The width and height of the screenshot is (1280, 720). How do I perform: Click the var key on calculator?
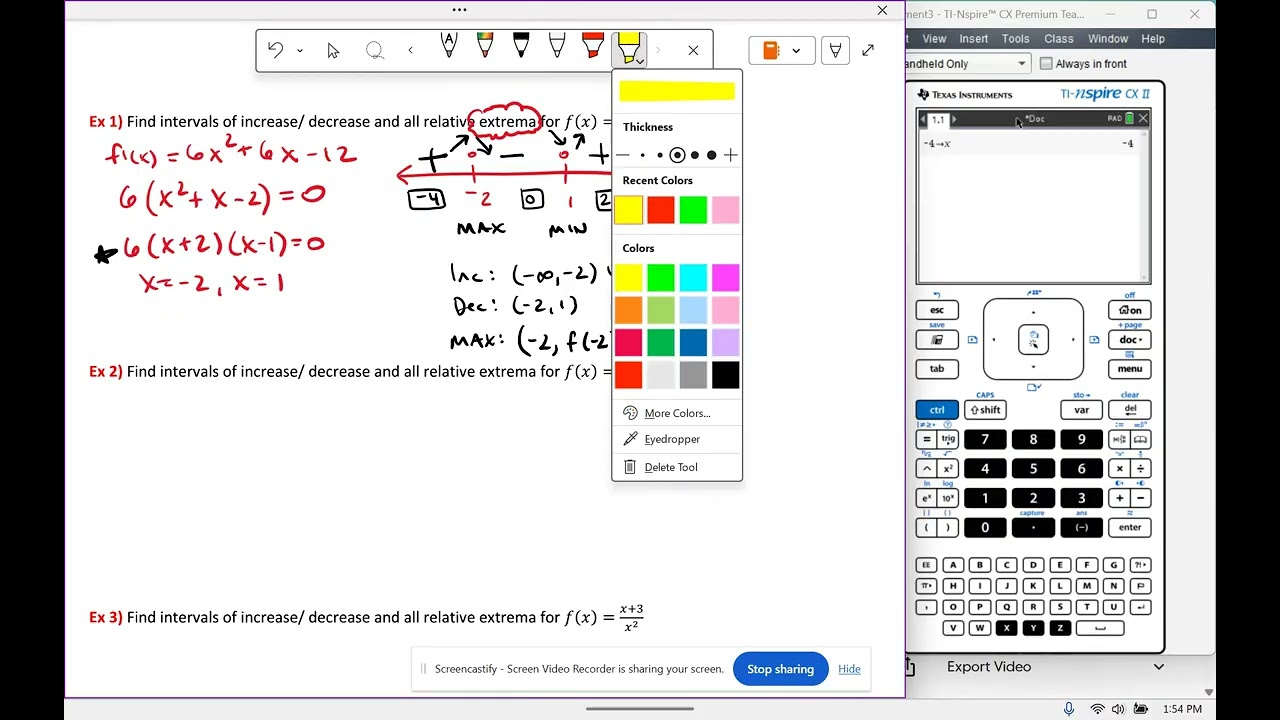pyautogui.click(x=1081, y=410)
